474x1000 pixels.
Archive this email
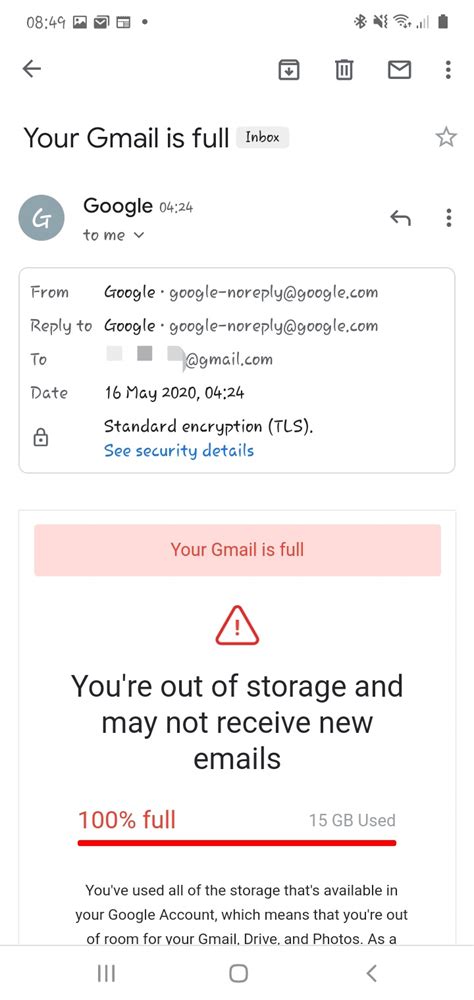290,69
